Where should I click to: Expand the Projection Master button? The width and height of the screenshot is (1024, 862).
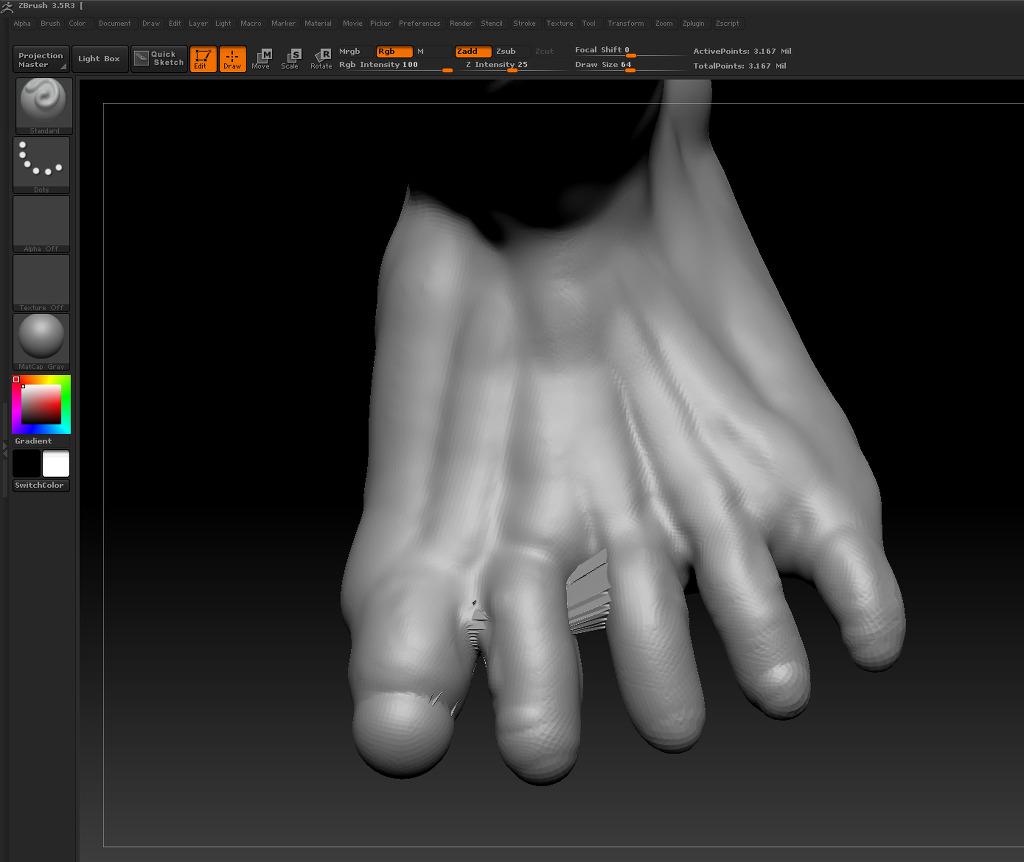point(41,60)
